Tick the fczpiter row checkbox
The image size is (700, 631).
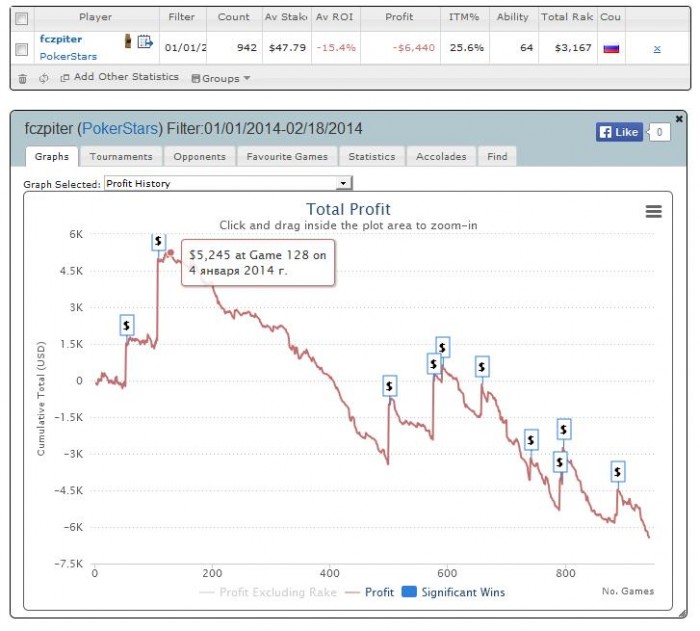pos(21,49)
